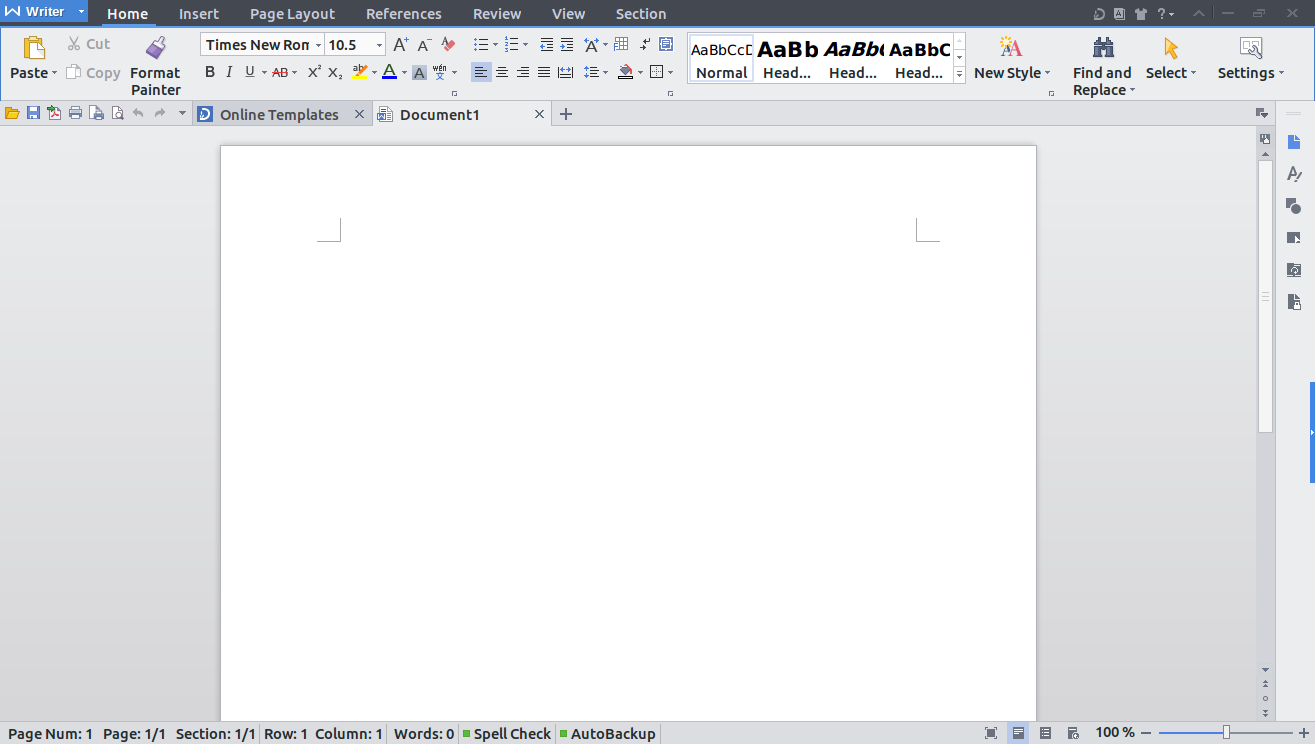Open the line spacing dropdown
Viewport: 1315px width, 744px height.
[607, 72]
